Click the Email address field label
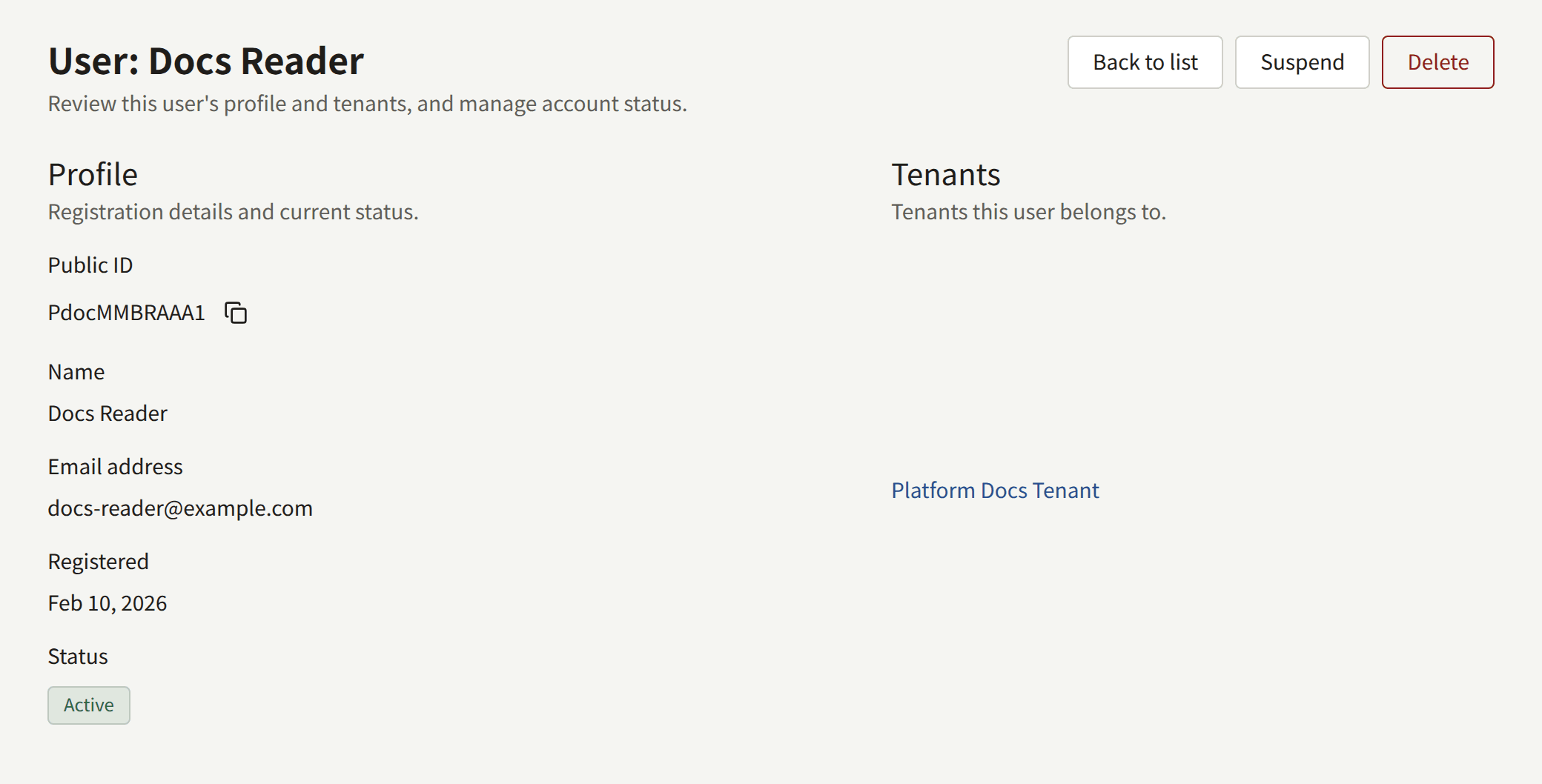Screen dimensions: 1542x784 click(x=115, y=467)
